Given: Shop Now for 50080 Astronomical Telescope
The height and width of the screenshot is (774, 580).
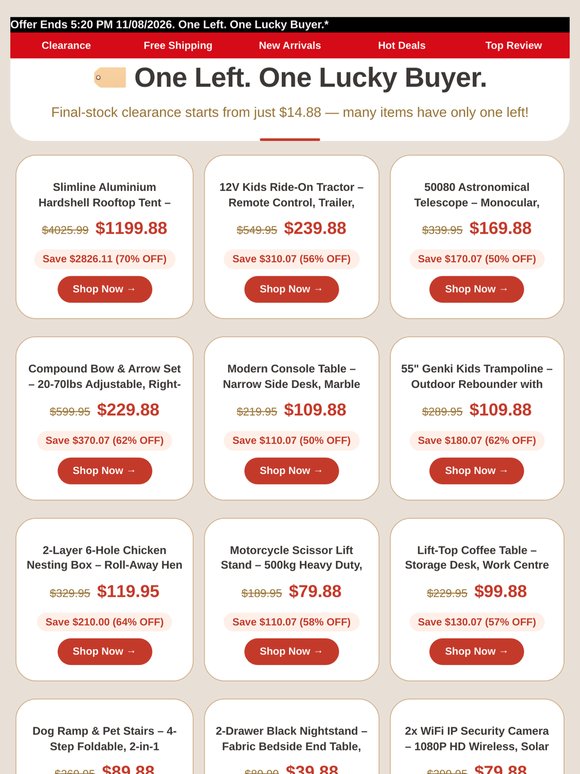Looking at the screenshot, I should 476,289.
